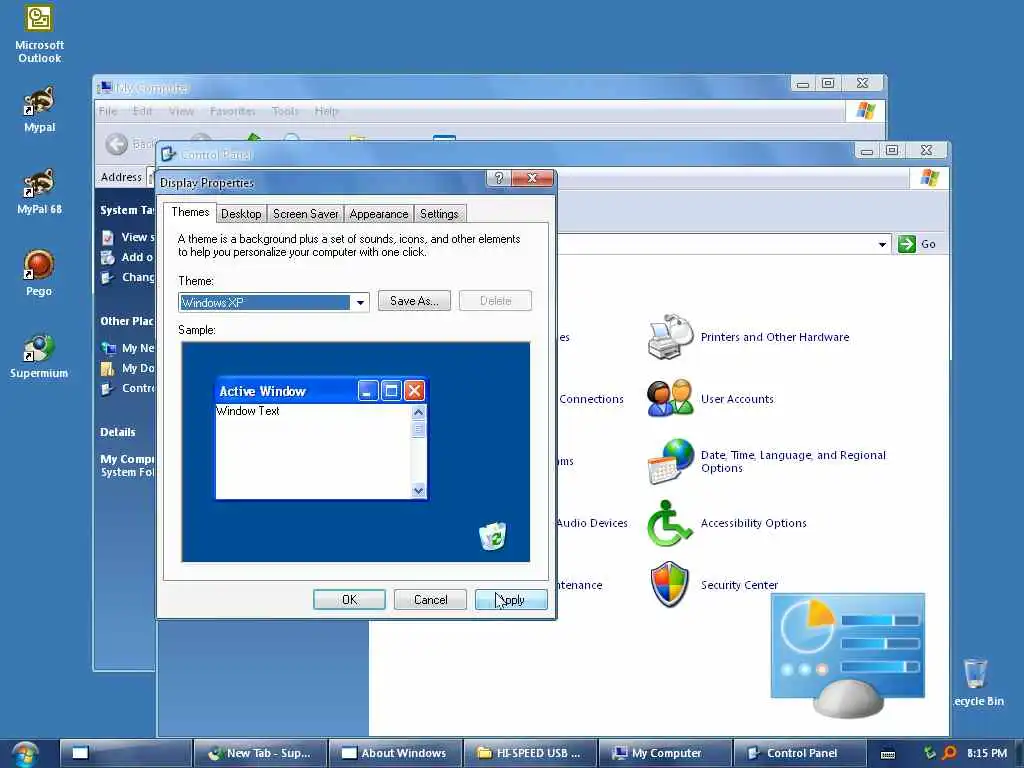Click the Security Center link
The height and width of the screenshot is (768, 1024).
[x=739, y=585]
